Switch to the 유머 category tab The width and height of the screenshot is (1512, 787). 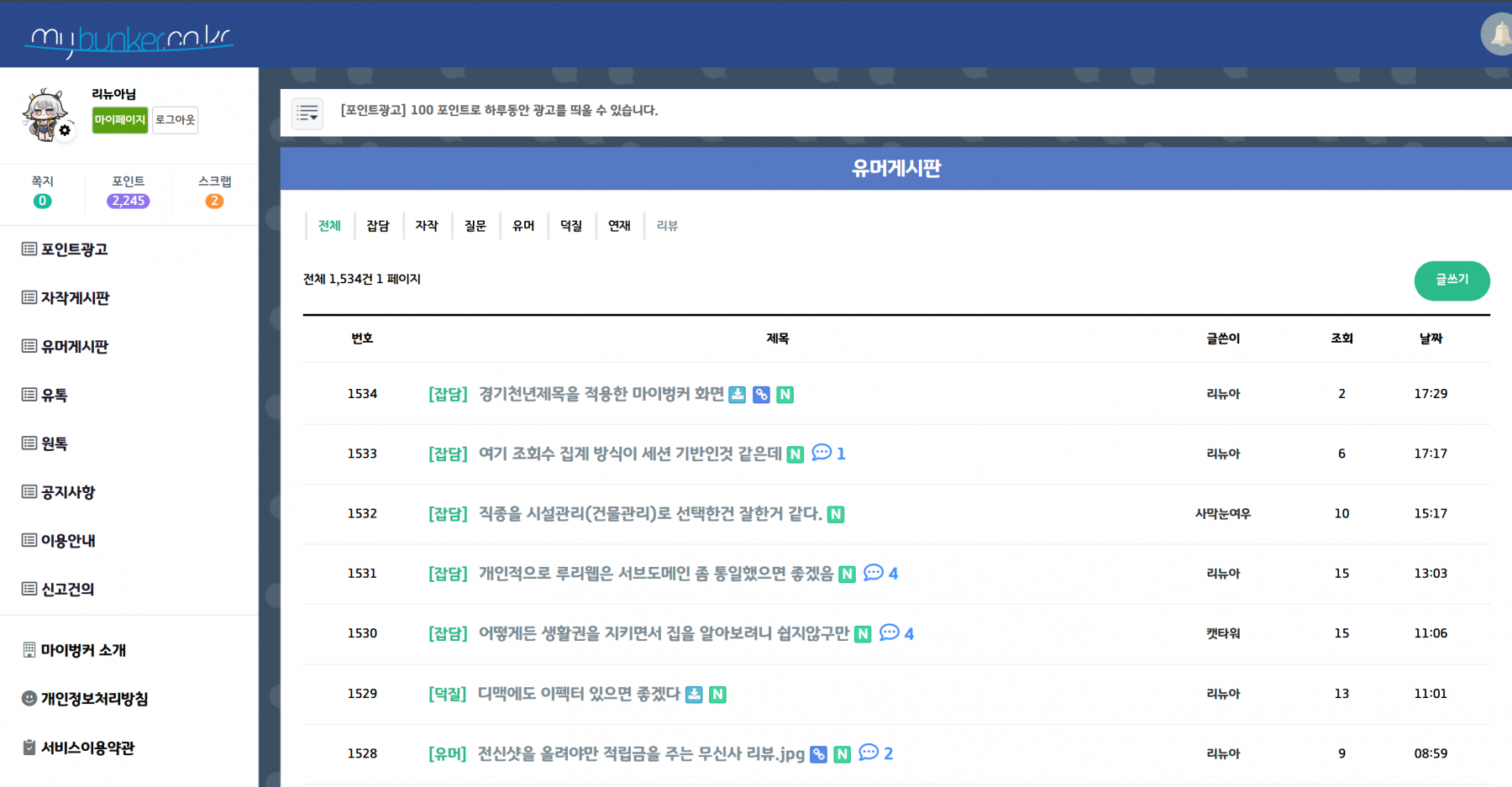(523, 226)
